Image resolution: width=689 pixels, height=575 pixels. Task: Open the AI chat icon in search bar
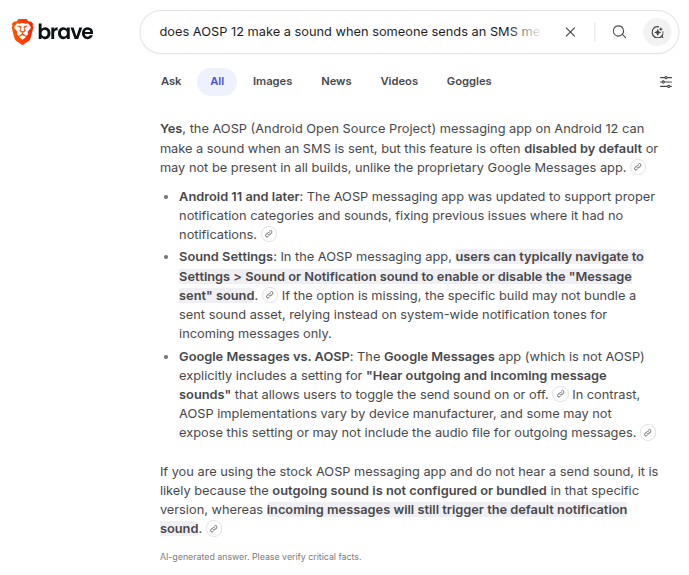click(x=657, y=32)
